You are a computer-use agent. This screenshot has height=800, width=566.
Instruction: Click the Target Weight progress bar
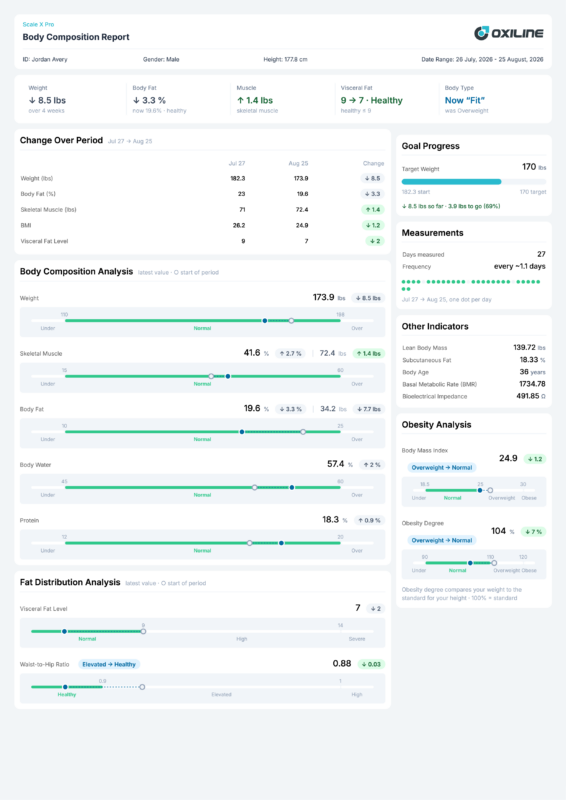point(474,182)
